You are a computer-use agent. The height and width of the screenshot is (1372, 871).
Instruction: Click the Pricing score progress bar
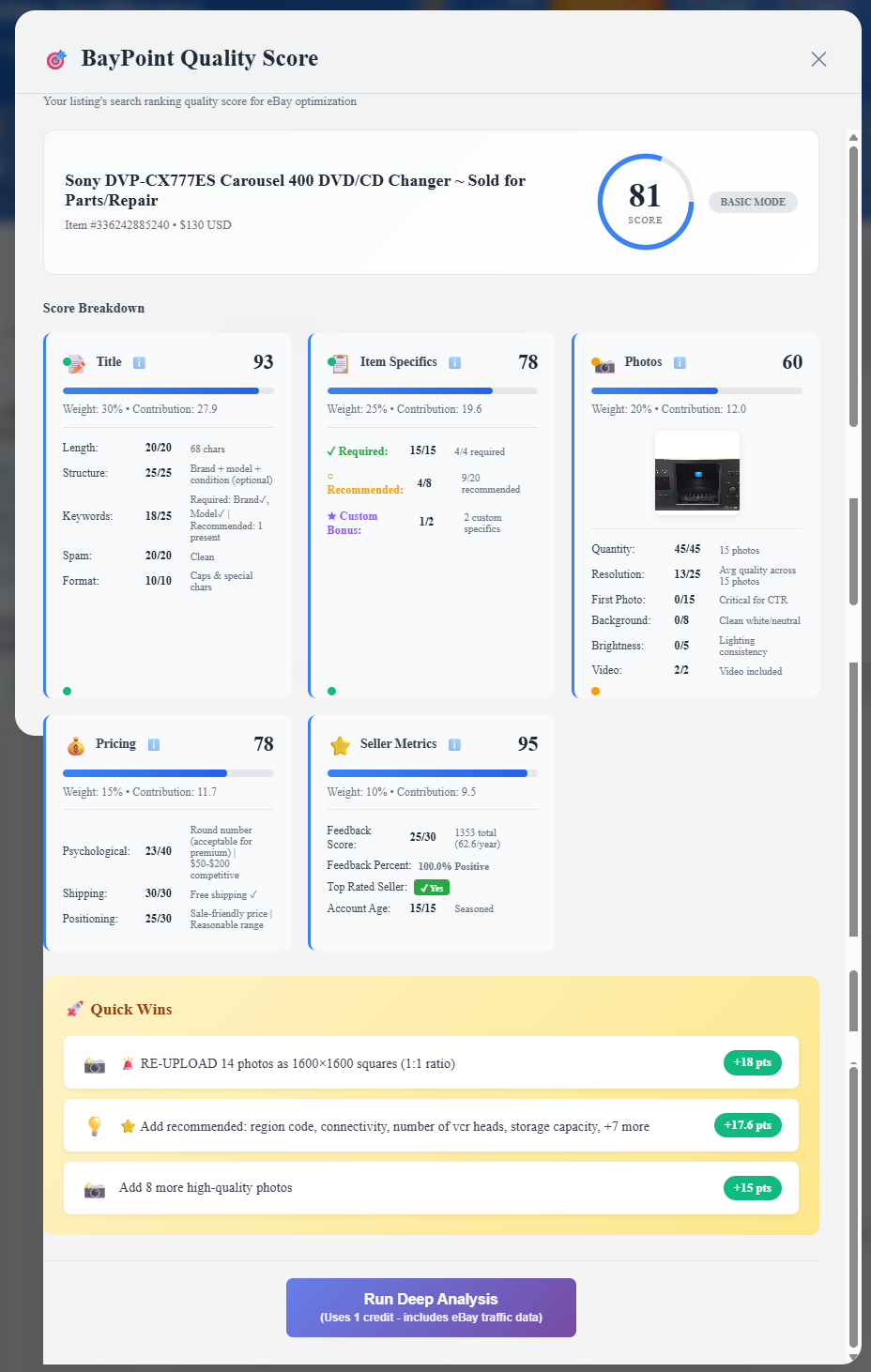(x=168, y=773)
